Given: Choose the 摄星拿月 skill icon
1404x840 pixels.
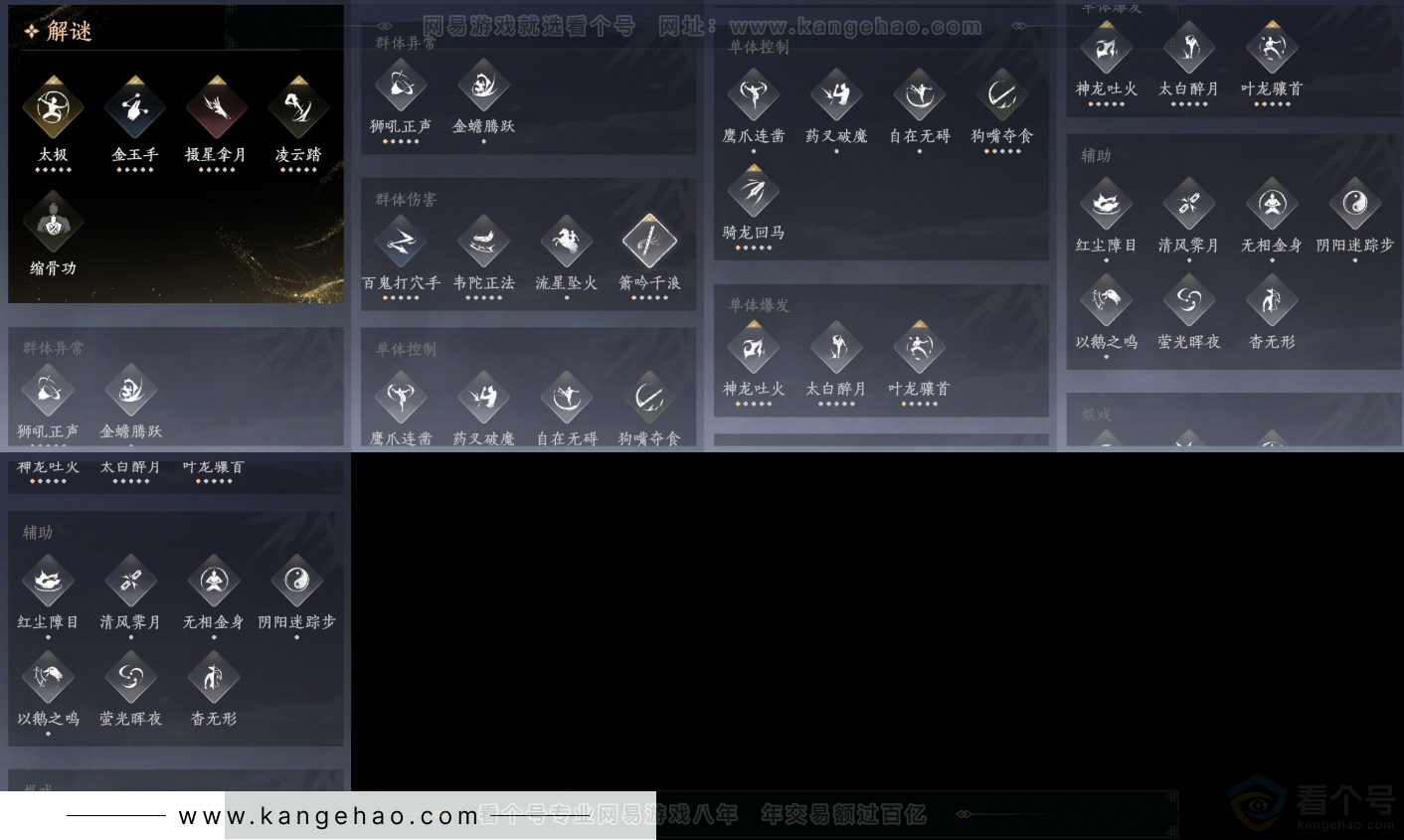Looking at the screenshot, I should point(217,105).
